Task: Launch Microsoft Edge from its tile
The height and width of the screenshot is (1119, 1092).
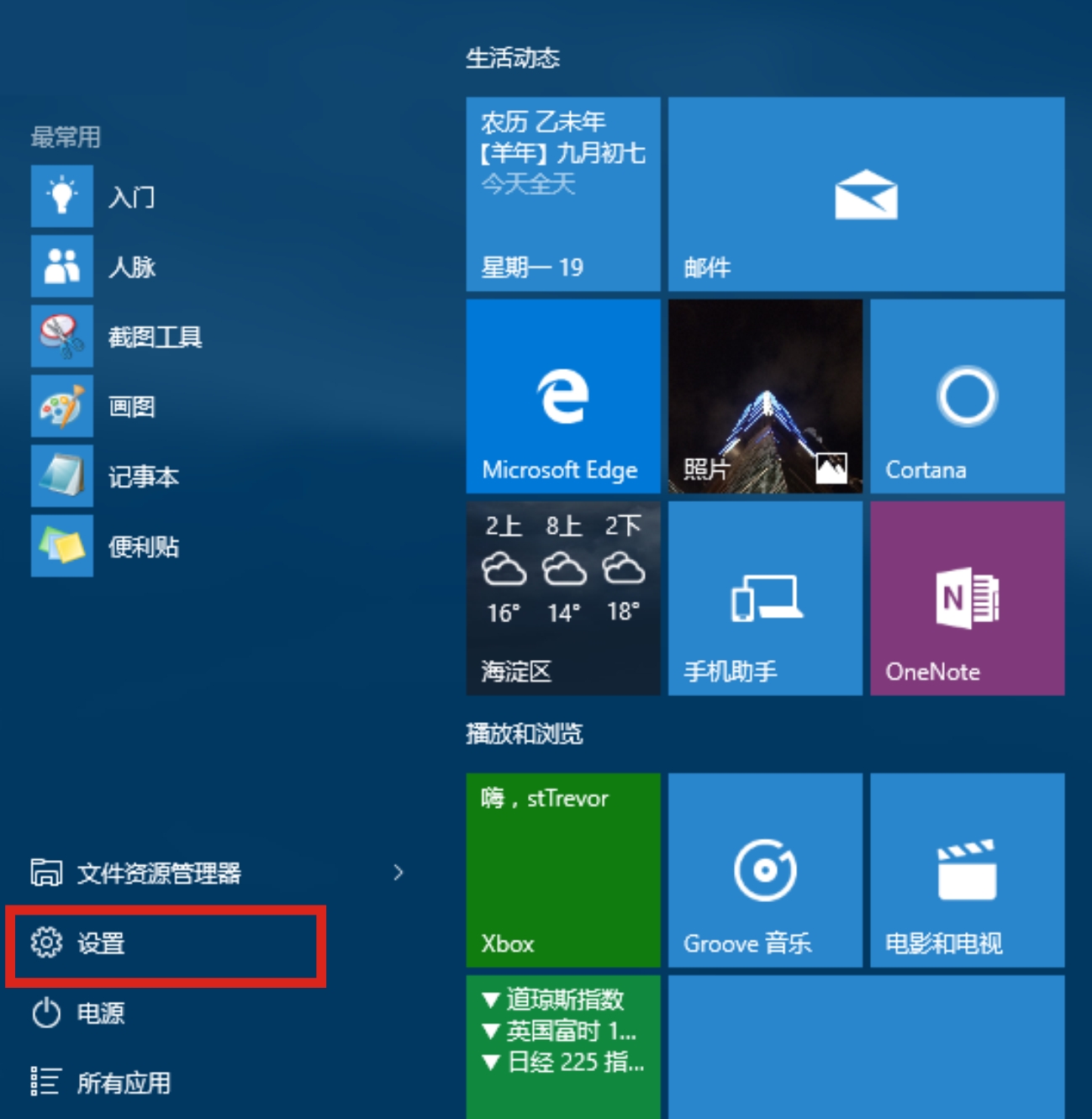Action: pyautogui.click(x=562, y=397)
